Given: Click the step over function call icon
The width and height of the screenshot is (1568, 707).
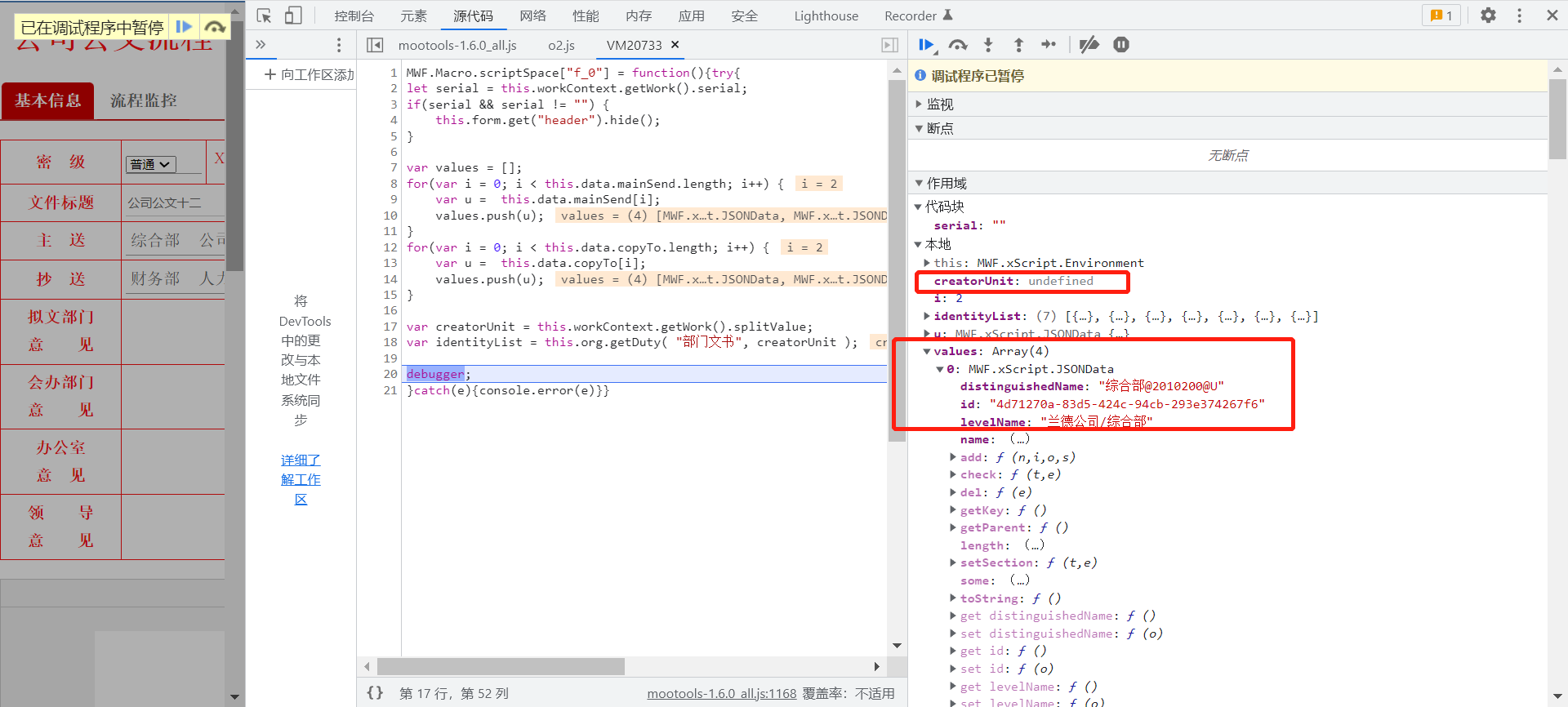Looking at the screenshot, I should [x=958, y=45].
